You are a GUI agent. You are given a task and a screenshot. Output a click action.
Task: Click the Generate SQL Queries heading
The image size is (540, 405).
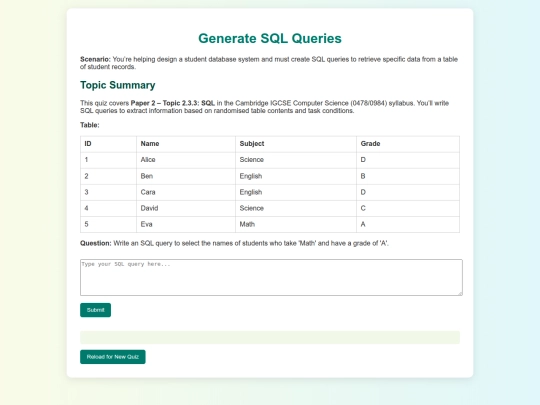(270, 38)
